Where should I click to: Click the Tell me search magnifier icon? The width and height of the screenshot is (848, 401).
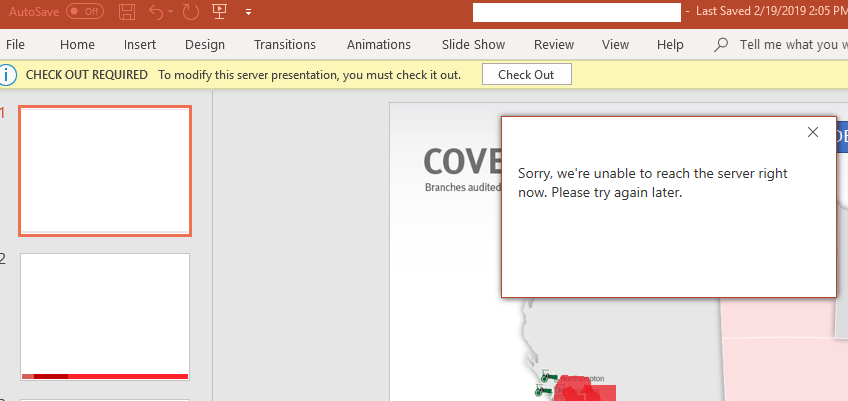(720, 45)
